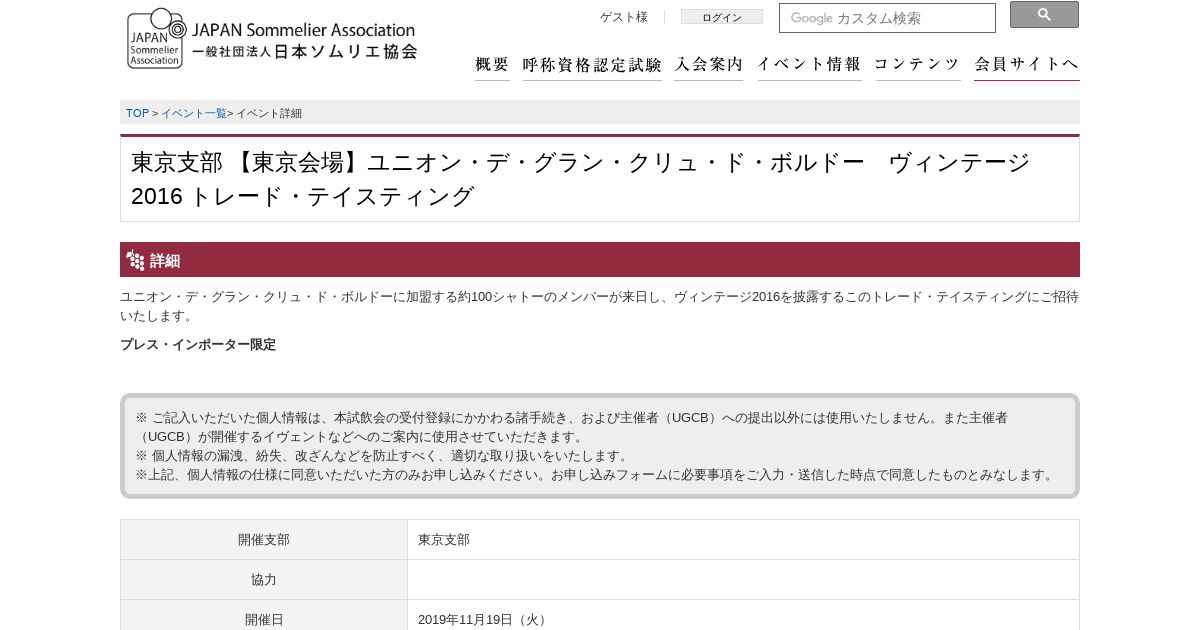
Task: Click the magnifier search button
Action: (x=1044, y=15)
